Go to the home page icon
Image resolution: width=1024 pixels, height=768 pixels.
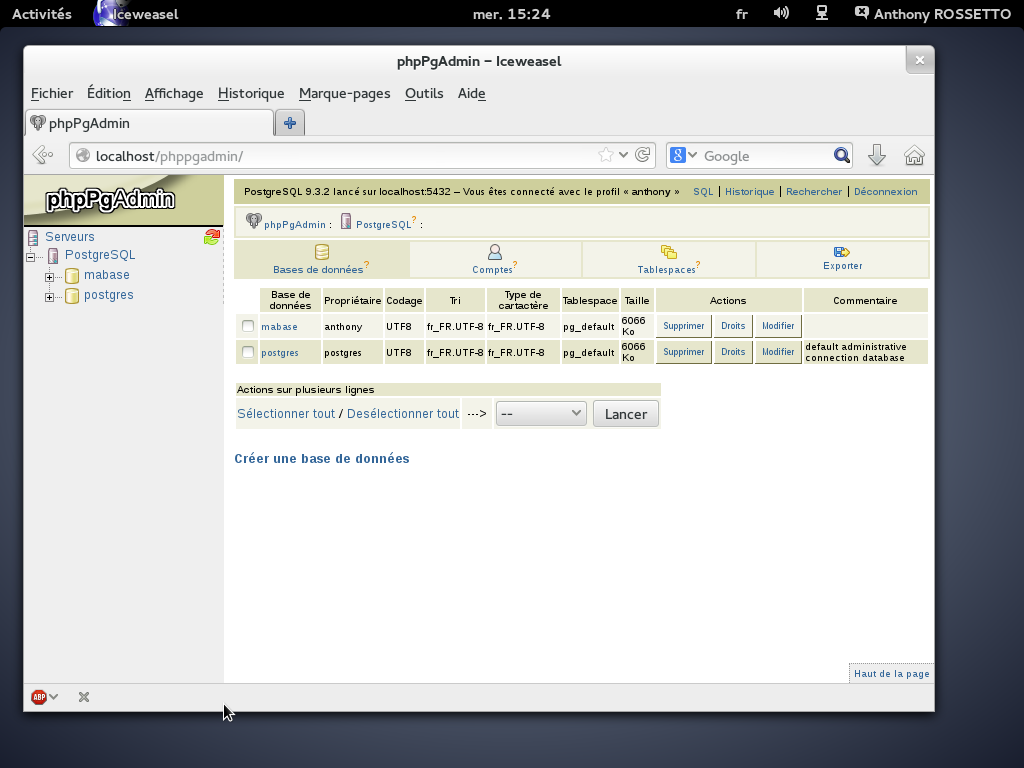(914, 155)
